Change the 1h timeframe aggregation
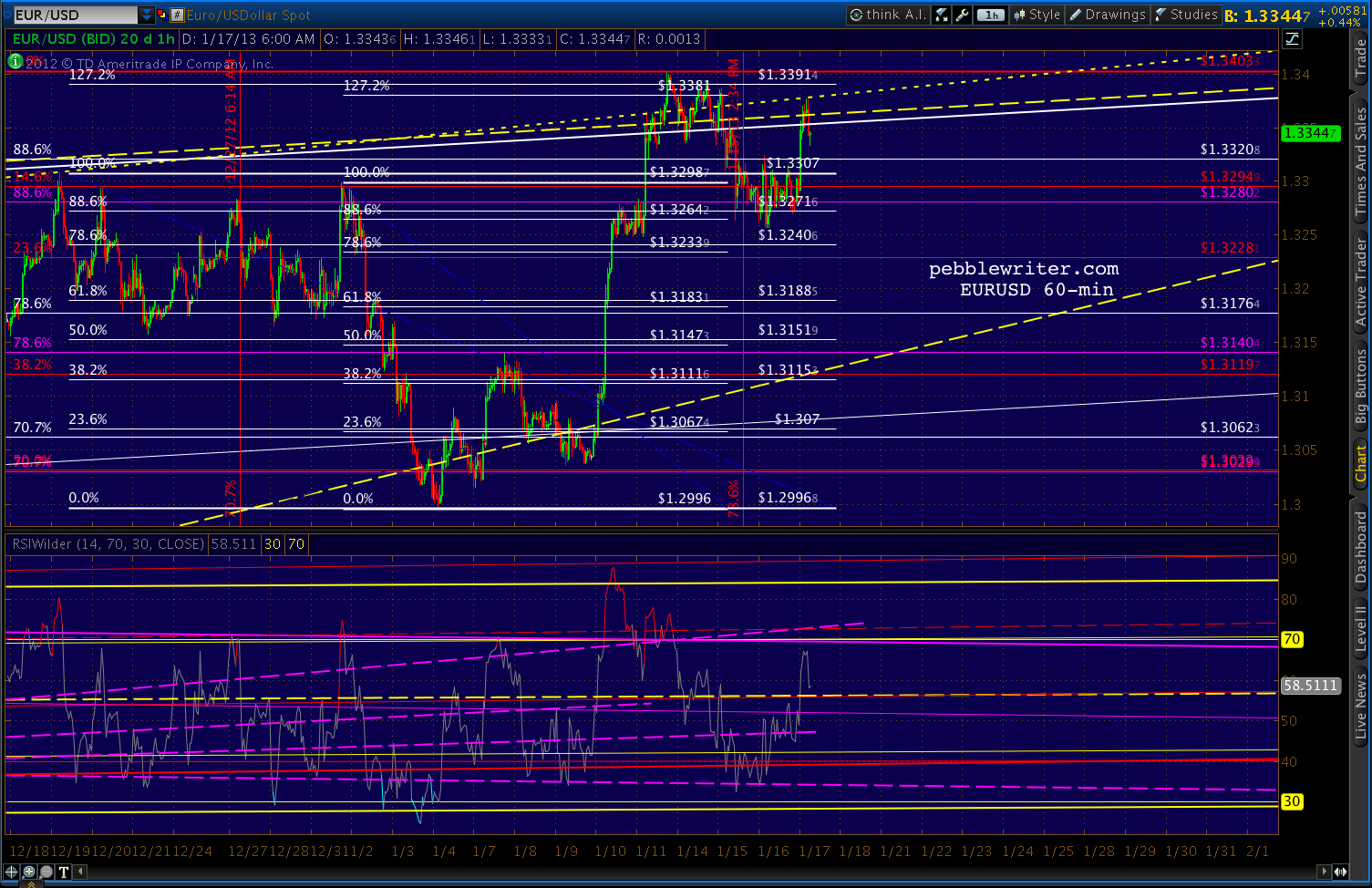 pyautogui.click(x=990, y=15)
